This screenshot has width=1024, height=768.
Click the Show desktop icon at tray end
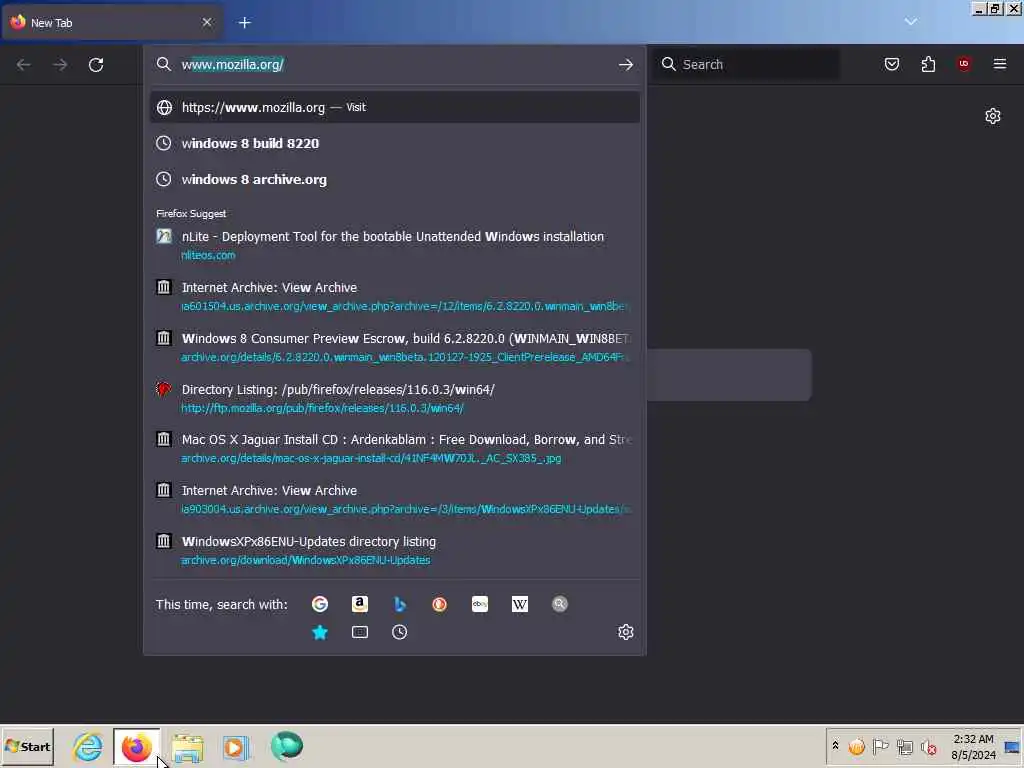1013,746
